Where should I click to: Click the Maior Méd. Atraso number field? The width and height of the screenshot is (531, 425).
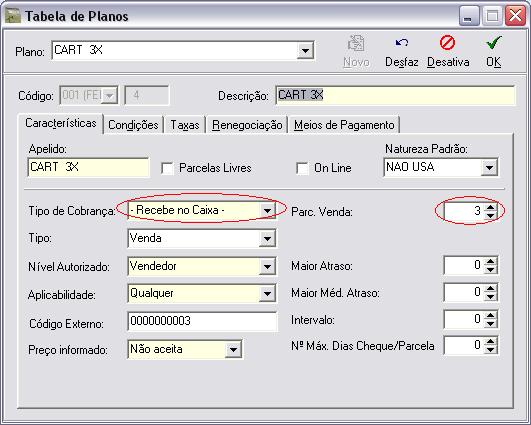[x=464, y=293]
